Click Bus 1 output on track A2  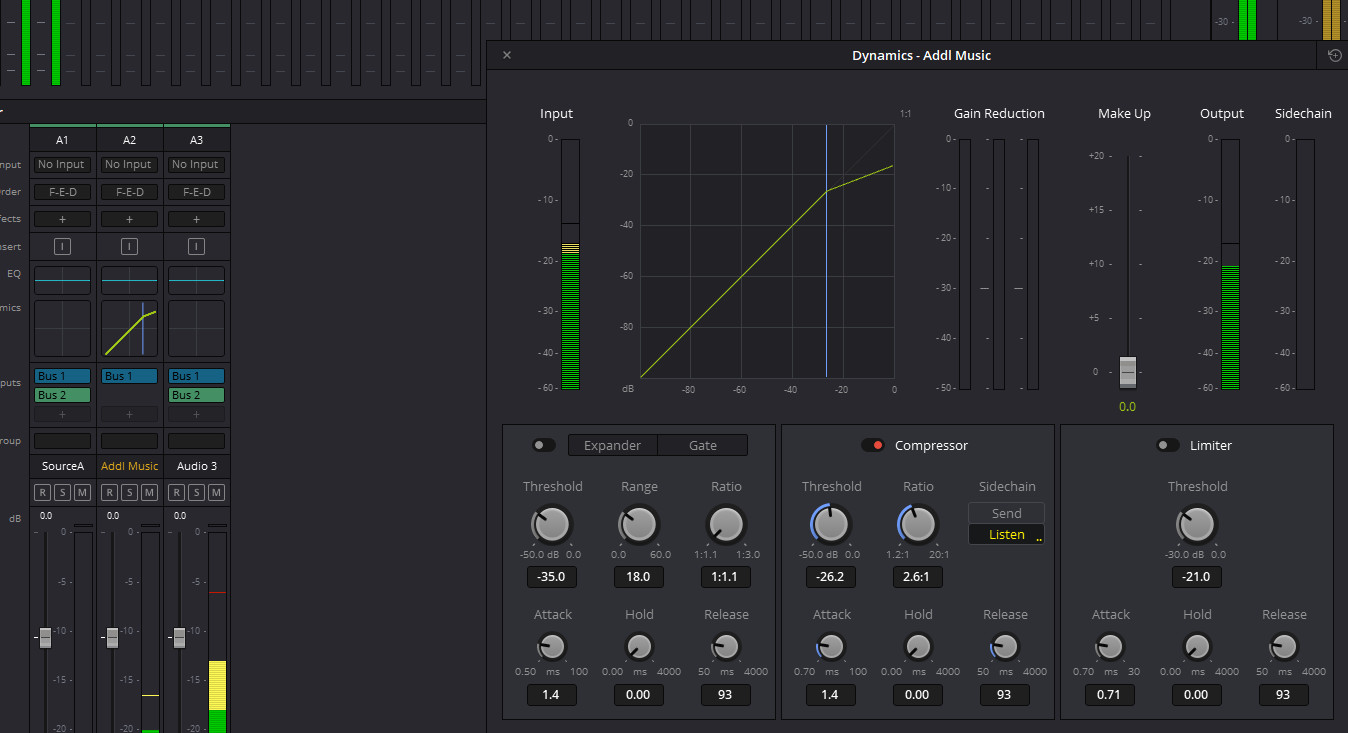129,376
